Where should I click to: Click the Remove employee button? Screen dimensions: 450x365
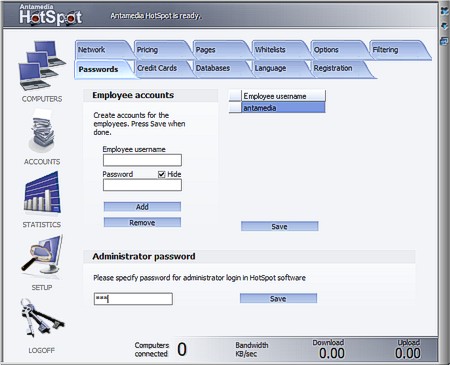pyautogui.click(x=142, y=222)
